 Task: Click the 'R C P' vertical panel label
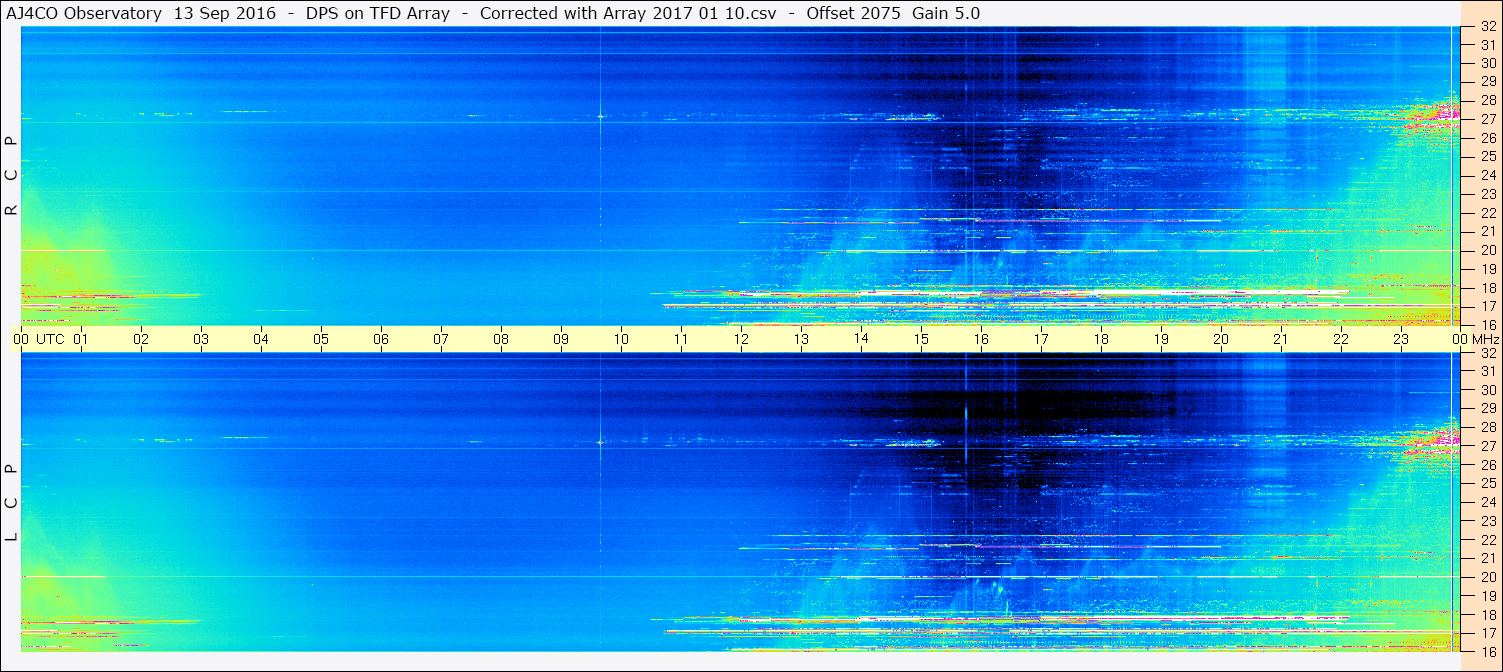pyautogui.click(x=12, y=176)
